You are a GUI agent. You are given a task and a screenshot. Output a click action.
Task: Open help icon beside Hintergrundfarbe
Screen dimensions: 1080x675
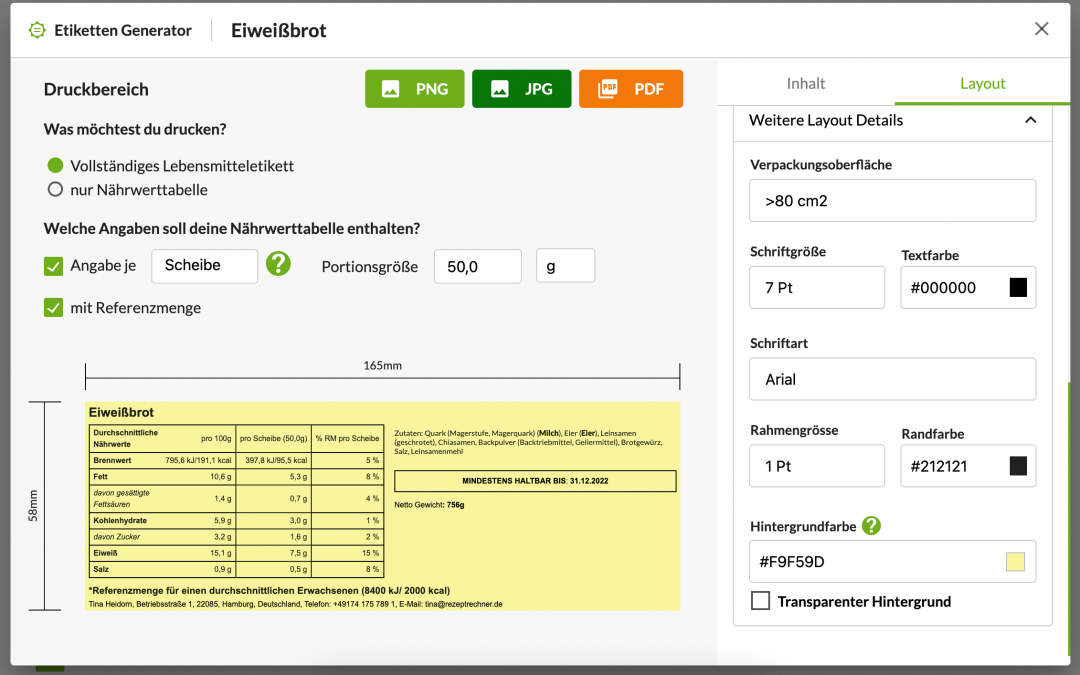click(x=871, y=525)
